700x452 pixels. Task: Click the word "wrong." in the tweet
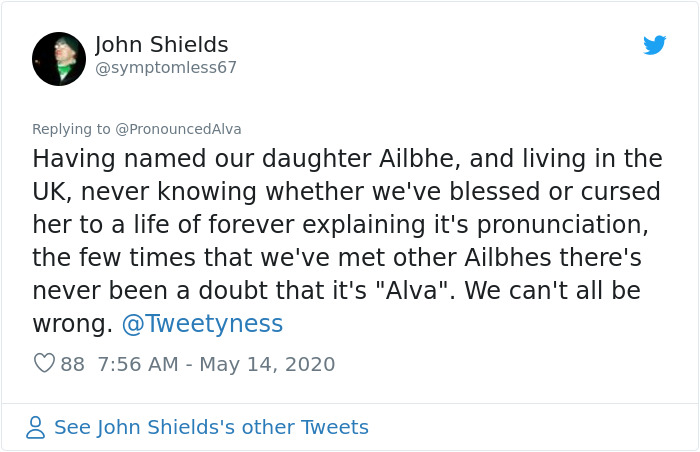pyautogui.click(x=72, y=324)
